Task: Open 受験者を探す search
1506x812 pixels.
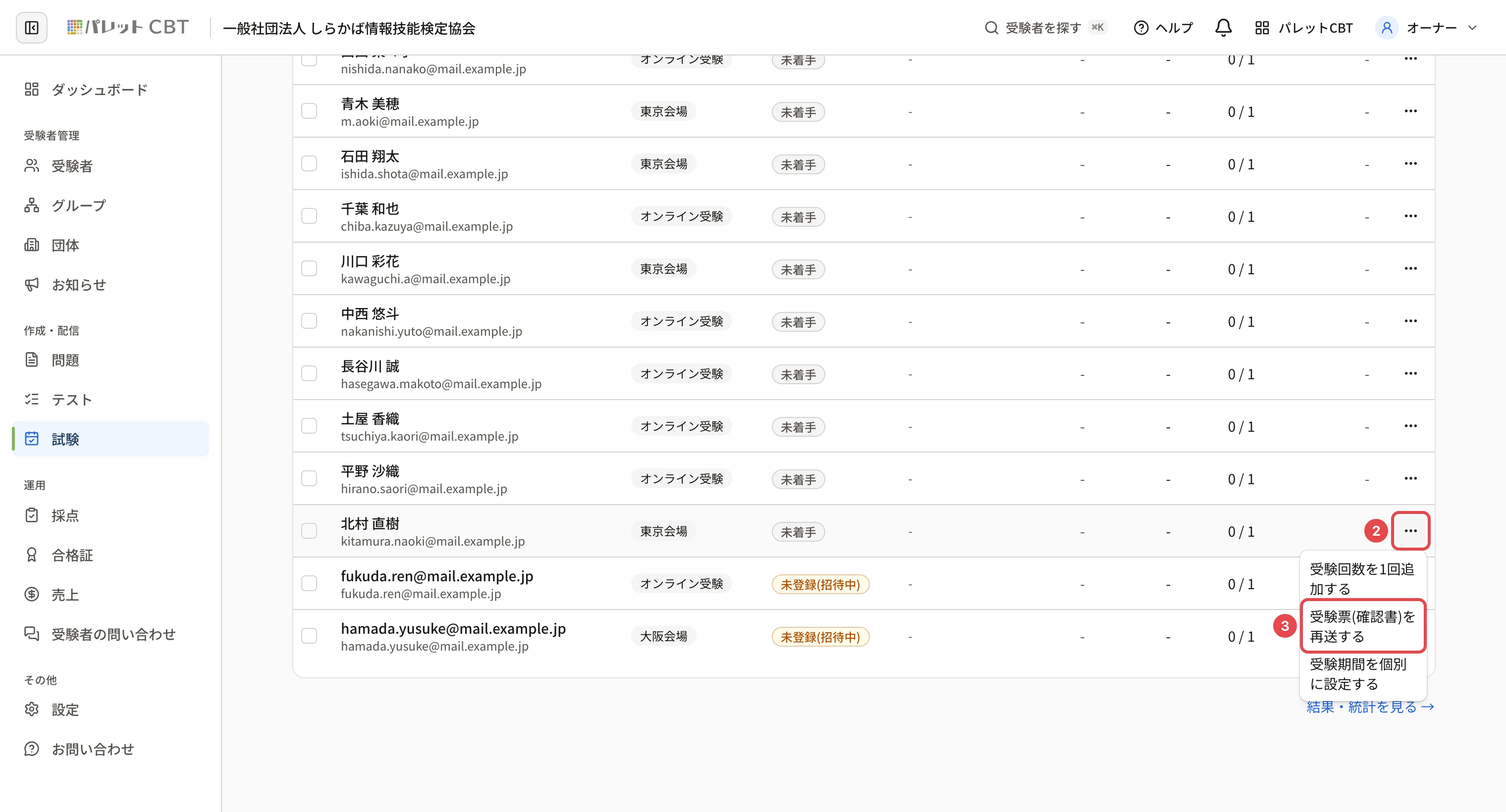Action: click(1045, 27)
